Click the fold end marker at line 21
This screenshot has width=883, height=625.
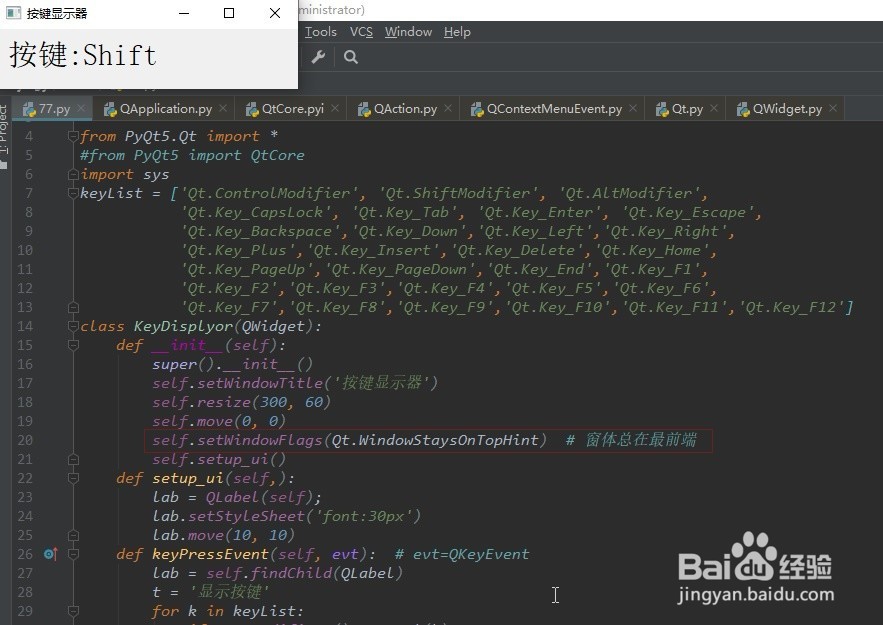[73, 459]
